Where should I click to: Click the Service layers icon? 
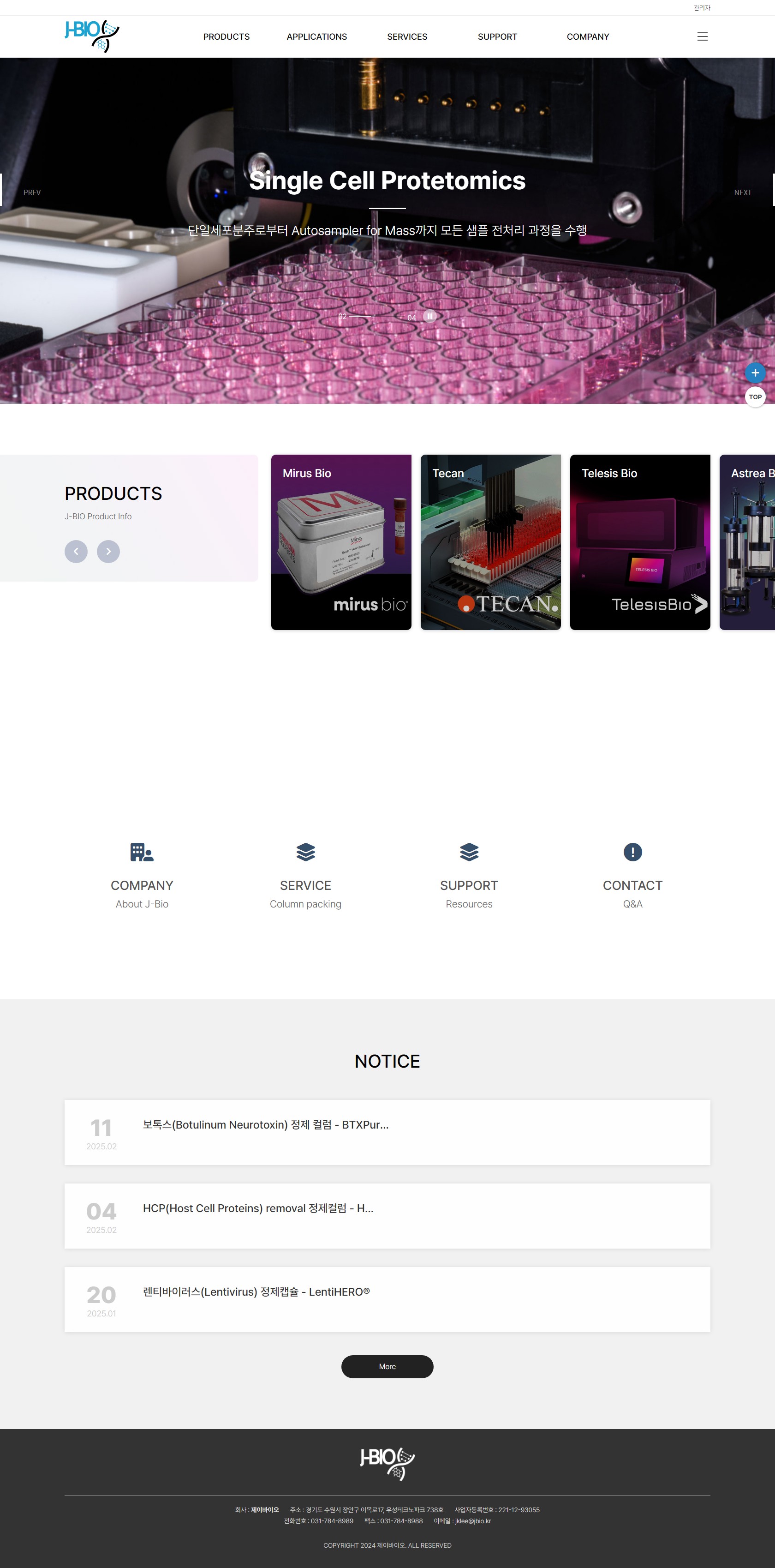point(305,852)
